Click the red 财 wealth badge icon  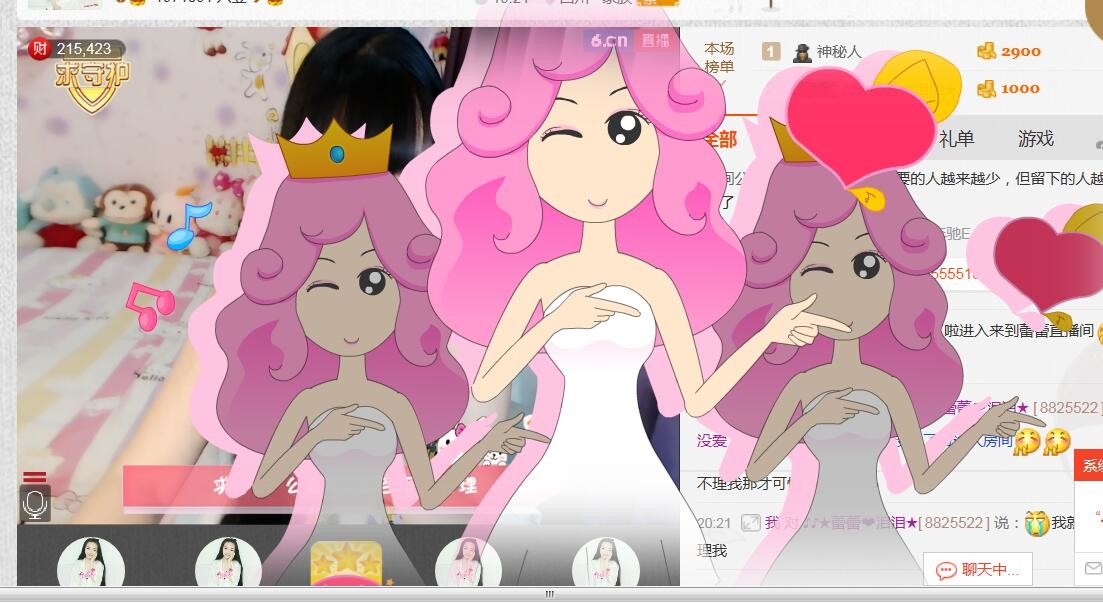[39, 48]
